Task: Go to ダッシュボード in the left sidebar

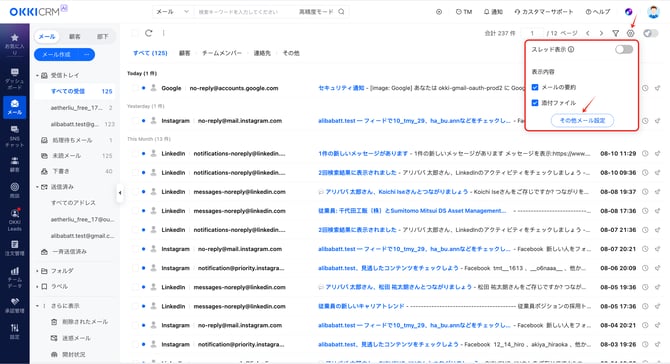Action: (x=15, y=78)
